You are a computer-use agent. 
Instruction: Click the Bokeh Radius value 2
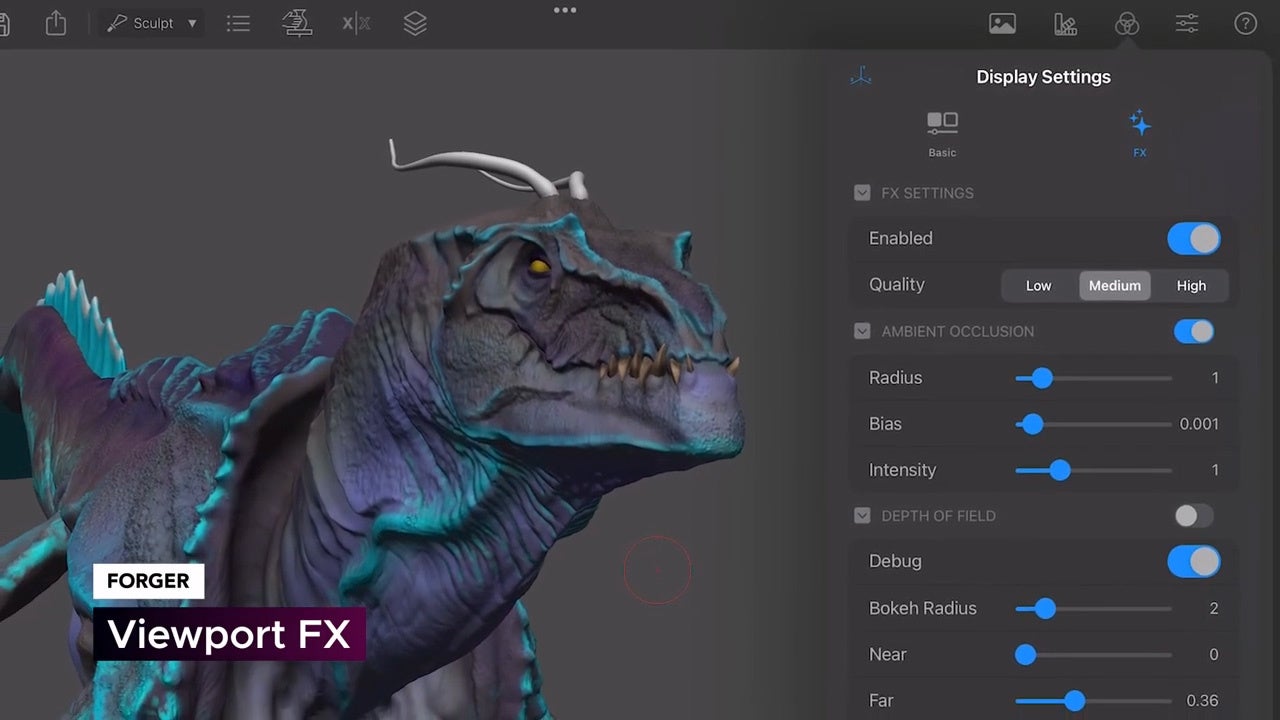tap(1214, 608)
